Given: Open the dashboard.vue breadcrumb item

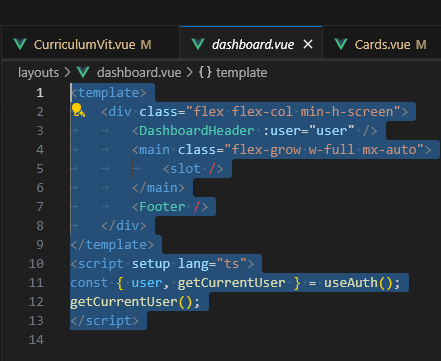Looking at the screenshot, I should point(139,73).
